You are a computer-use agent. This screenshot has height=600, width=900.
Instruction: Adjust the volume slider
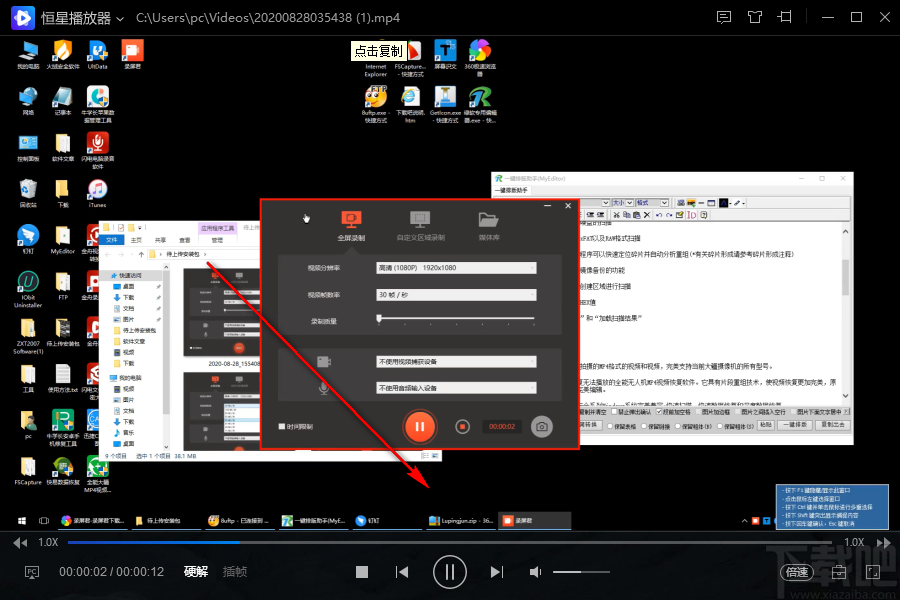pos(581,572)
